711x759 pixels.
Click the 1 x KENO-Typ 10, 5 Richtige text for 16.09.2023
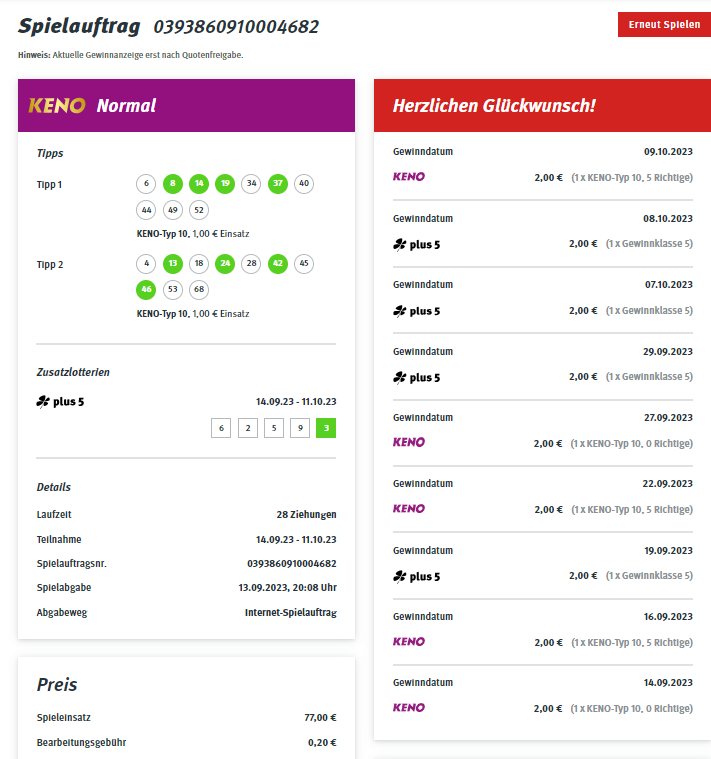(632, 642)
